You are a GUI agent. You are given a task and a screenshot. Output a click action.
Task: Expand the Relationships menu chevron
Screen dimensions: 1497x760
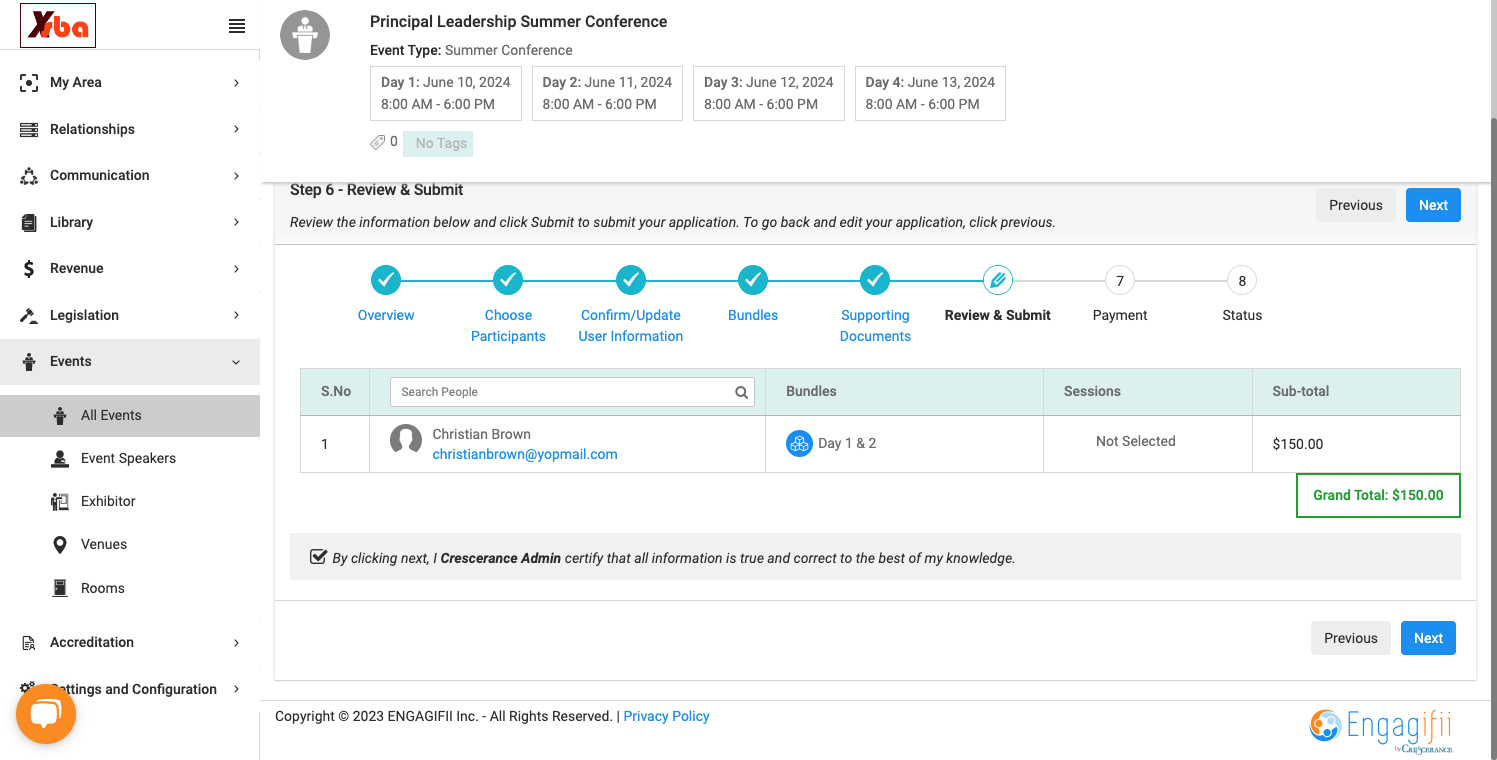[237, 129]
